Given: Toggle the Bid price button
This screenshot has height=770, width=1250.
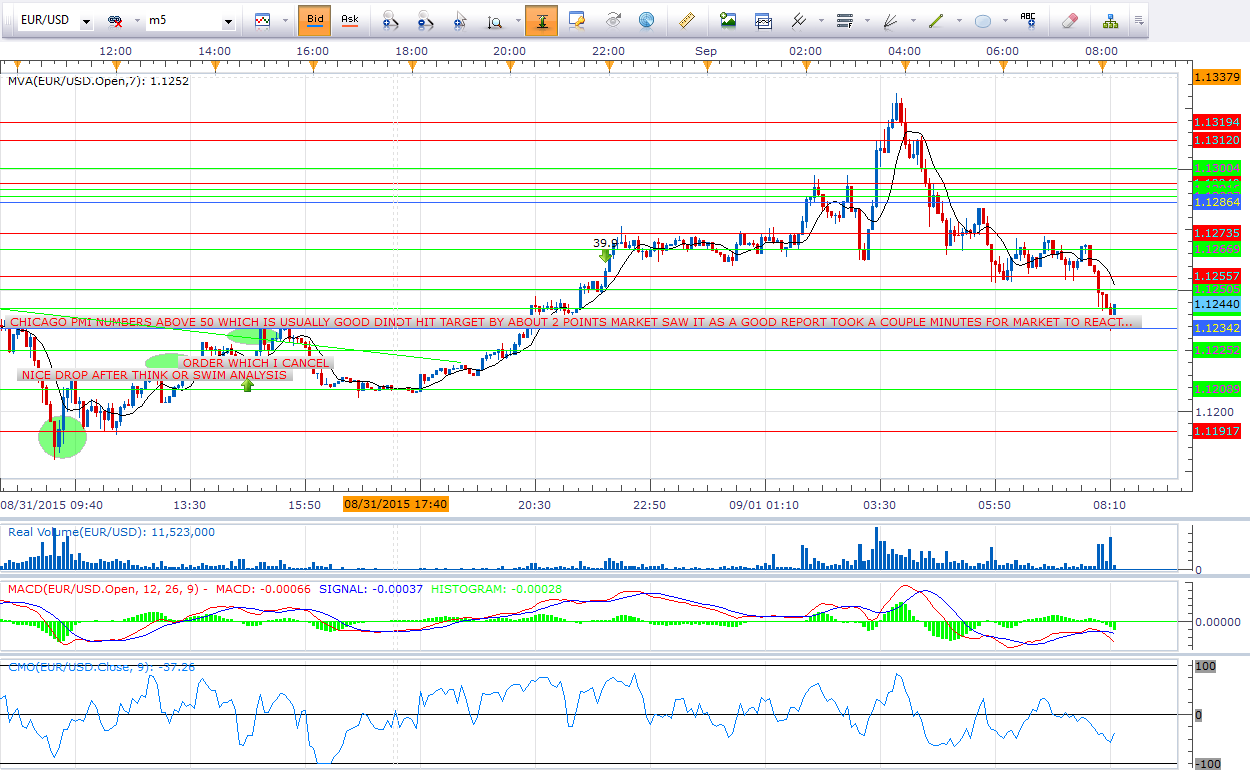Looking at the screenshot, I should tap(315, 20).
